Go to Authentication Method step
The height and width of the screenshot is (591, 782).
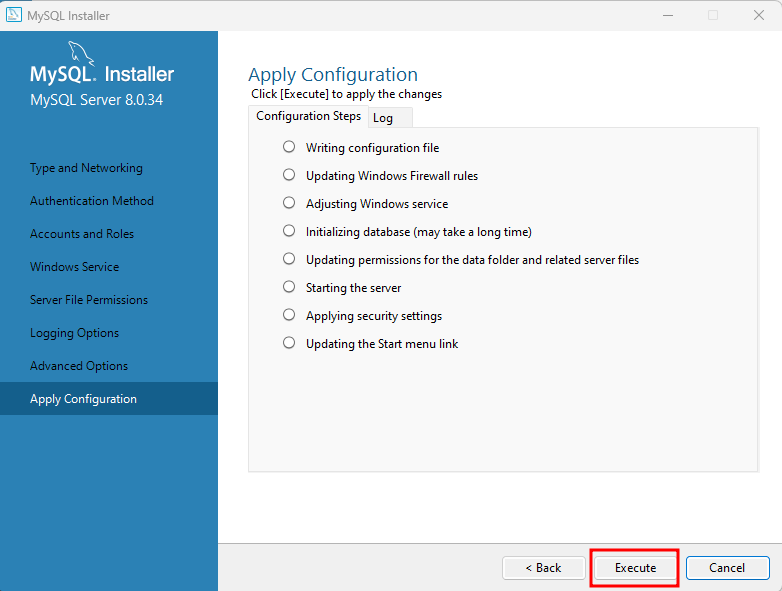92,201
